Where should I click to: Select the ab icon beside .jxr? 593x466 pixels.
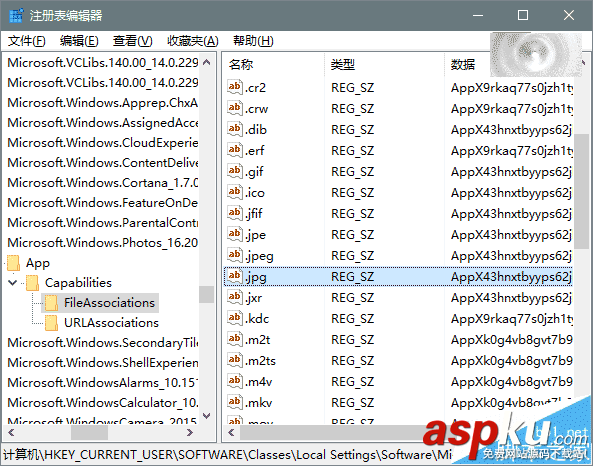pyautogui.click(x=235, y=297)
